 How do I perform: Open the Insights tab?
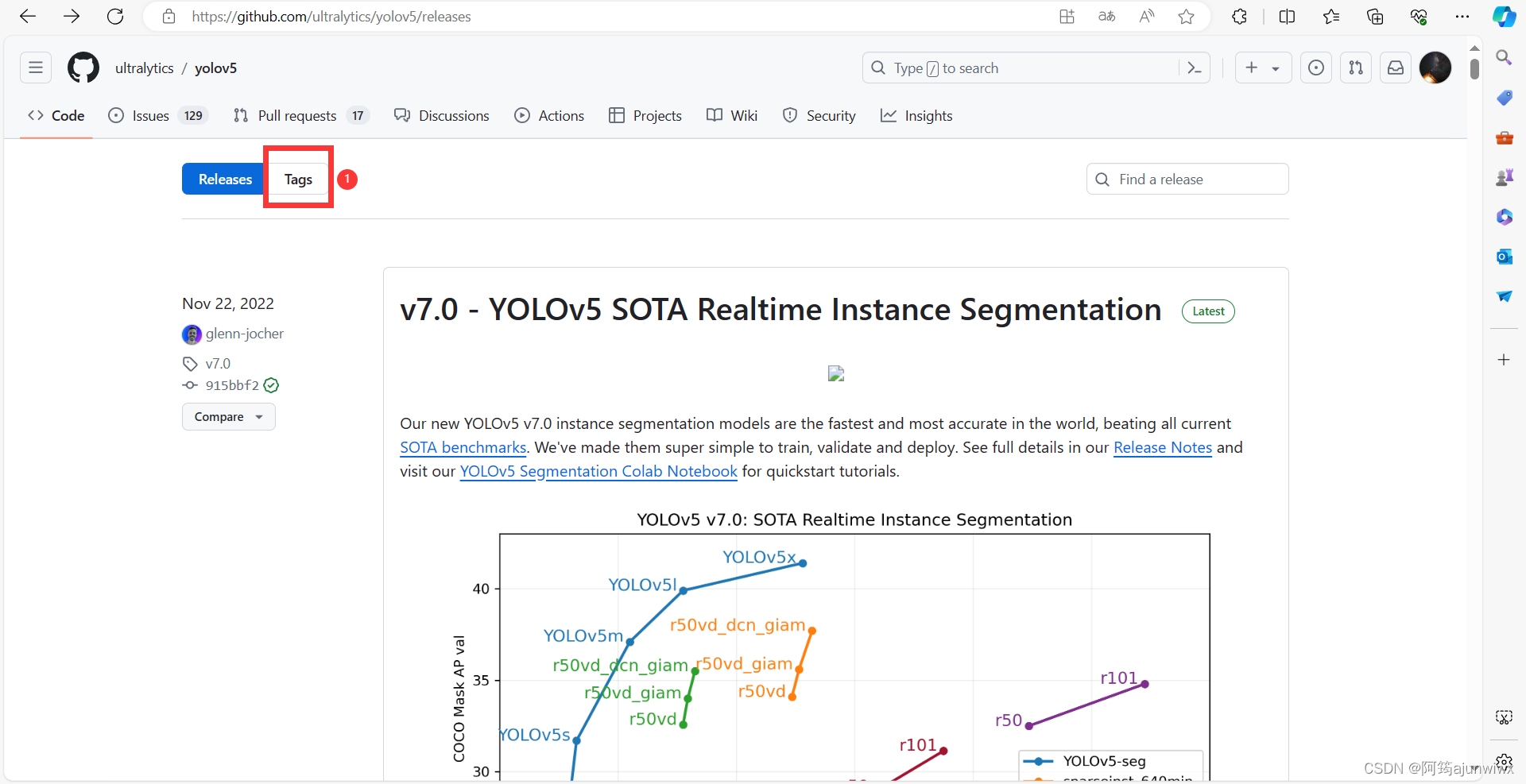[916, 115]
